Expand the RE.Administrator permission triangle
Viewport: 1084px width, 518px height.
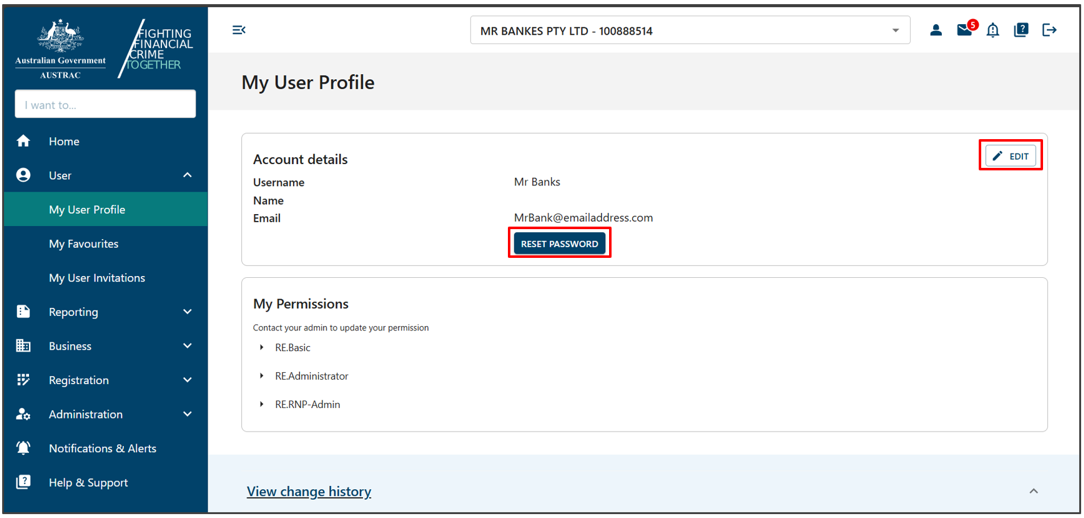(x=262, y=376)
